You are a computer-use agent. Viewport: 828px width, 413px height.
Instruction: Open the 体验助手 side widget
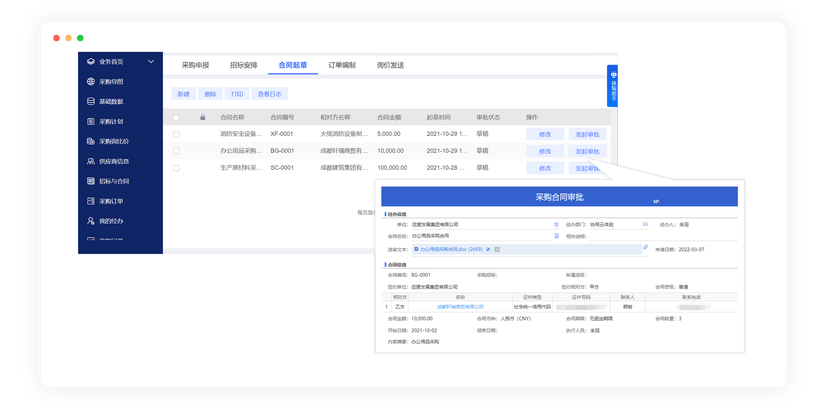(613, 86)
